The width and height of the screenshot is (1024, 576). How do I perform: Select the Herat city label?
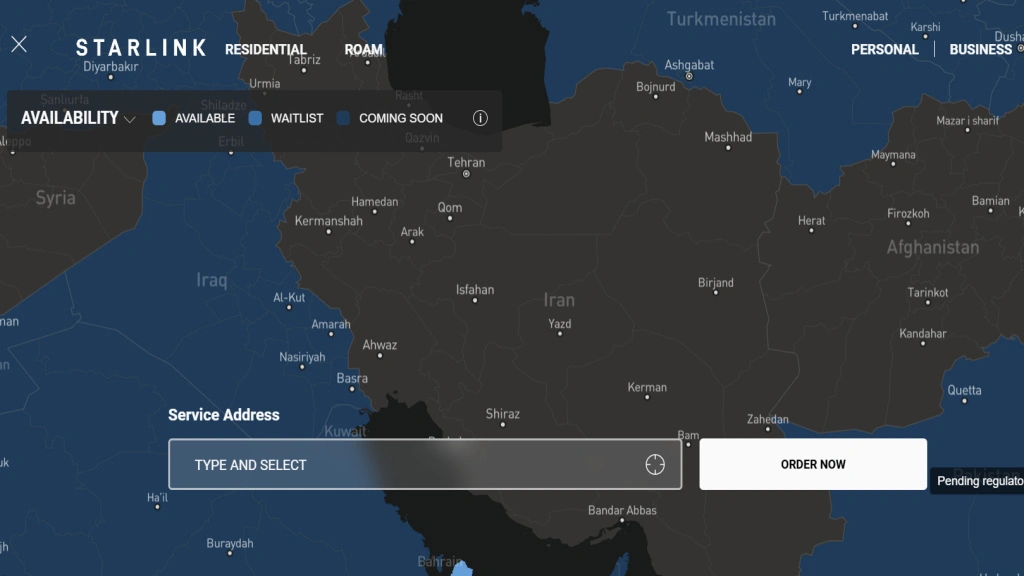point(812,221)
